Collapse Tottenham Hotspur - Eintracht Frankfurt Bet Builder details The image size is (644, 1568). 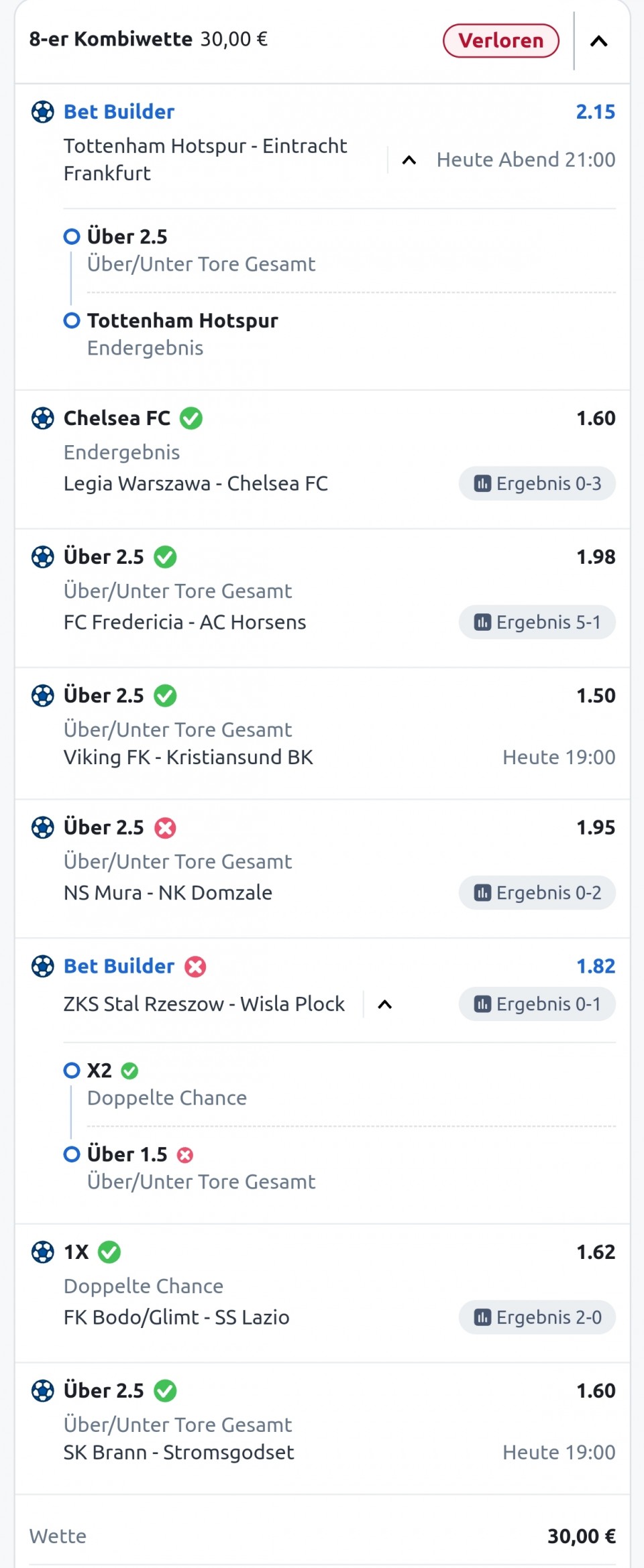[x=409, y=160]
